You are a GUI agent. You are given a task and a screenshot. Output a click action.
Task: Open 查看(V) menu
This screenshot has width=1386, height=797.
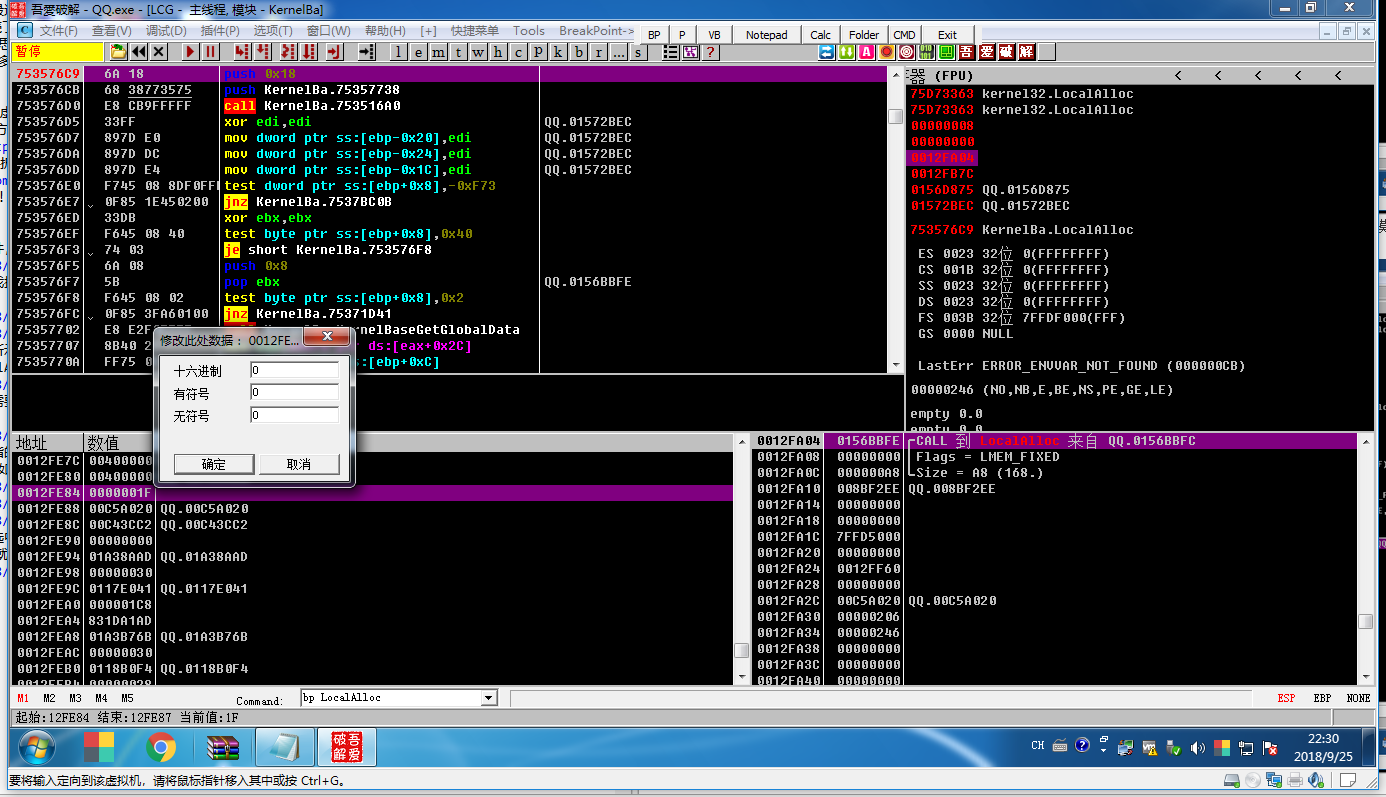pyautogui.click(x=111, y=31)
